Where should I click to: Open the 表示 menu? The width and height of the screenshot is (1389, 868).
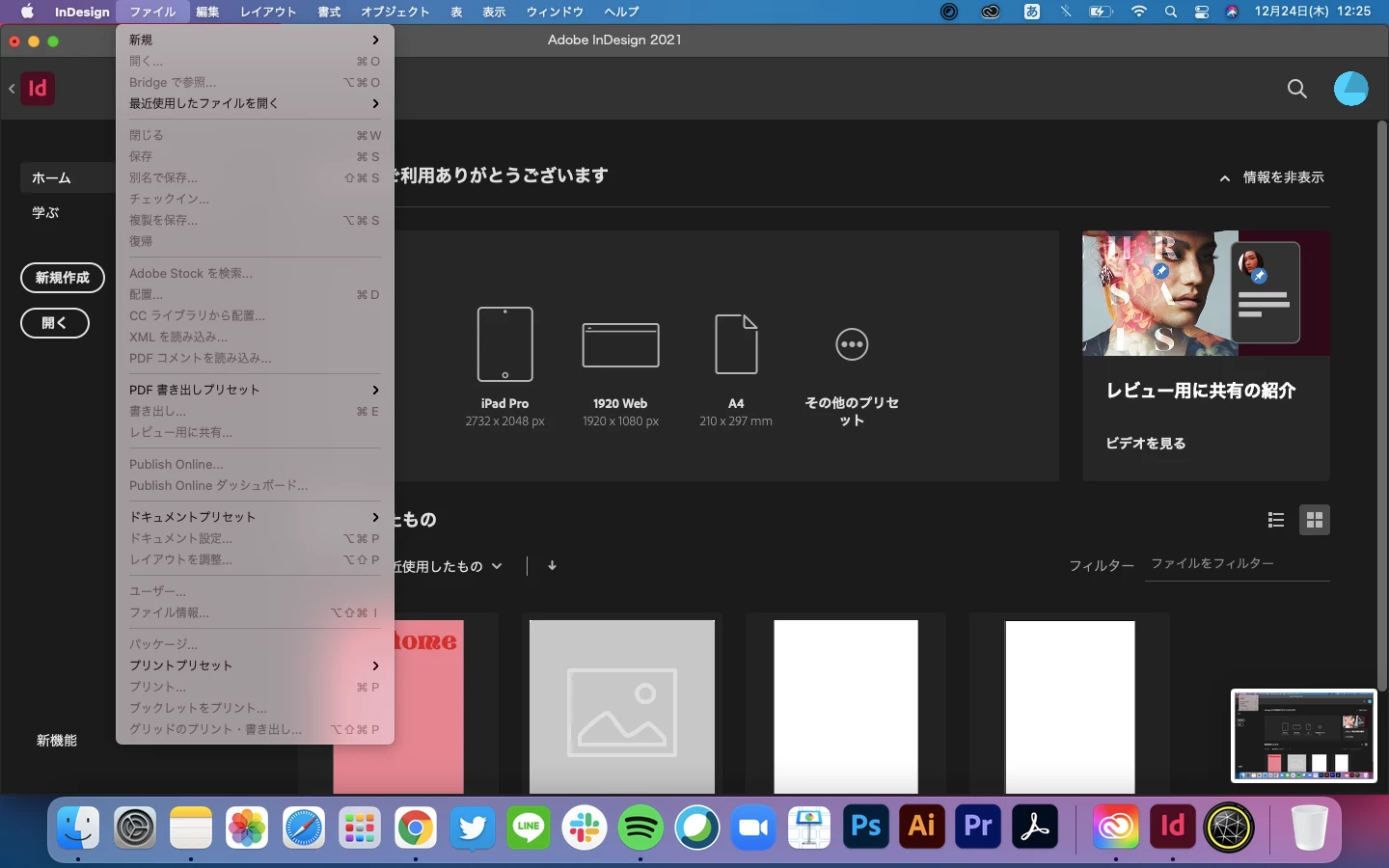click(494, 12)
